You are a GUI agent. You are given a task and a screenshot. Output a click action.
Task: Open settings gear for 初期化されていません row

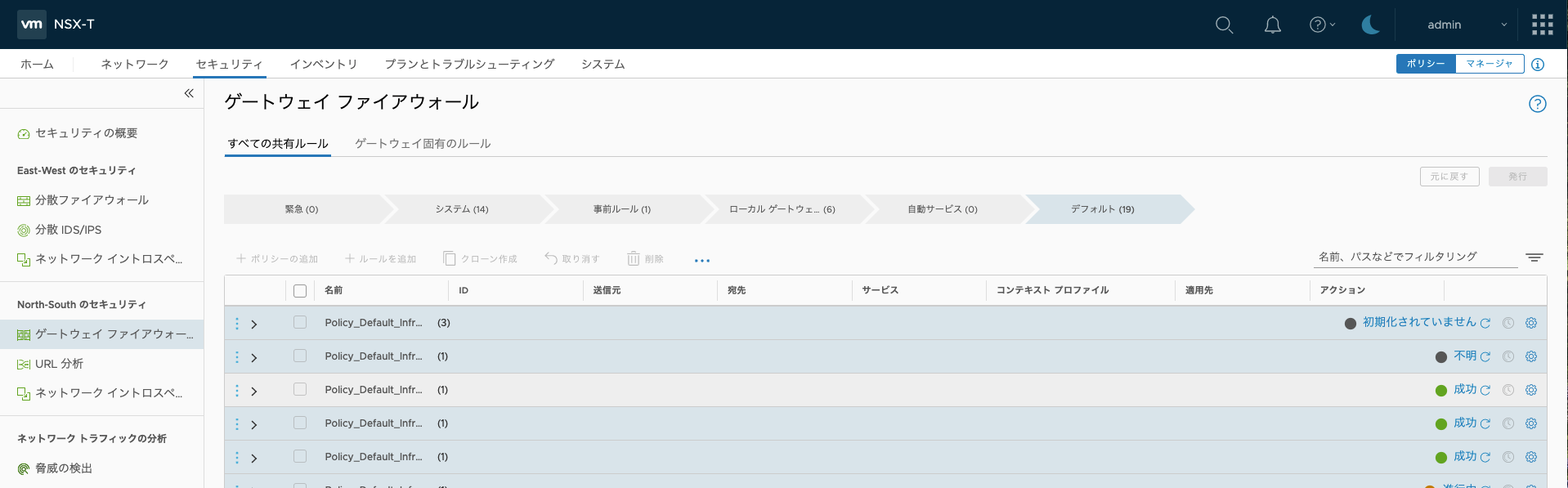coord(1531,323)
